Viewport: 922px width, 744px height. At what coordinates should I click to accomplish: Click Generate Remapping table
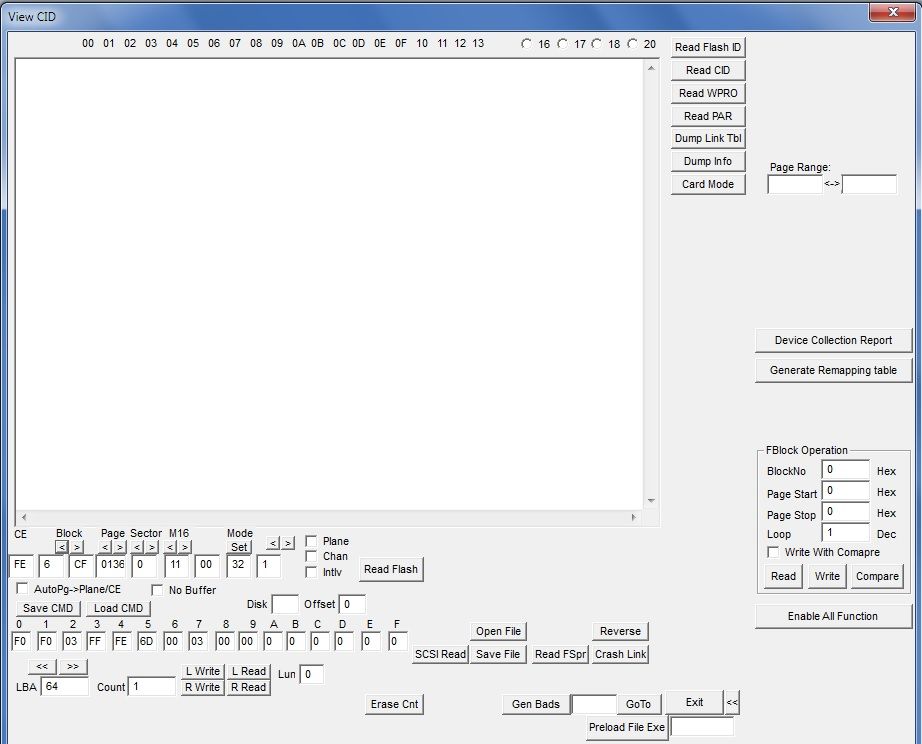(x=833, y=371)
